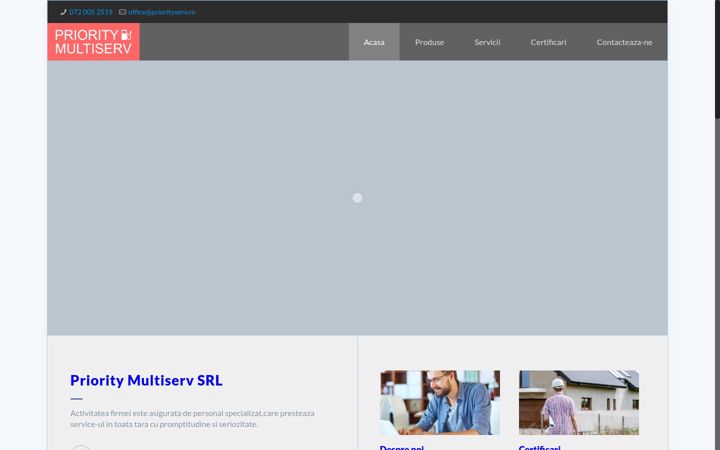Go to Acasa menu item
The width and height of the screenshot is (720, 450).
pos(374,42)
